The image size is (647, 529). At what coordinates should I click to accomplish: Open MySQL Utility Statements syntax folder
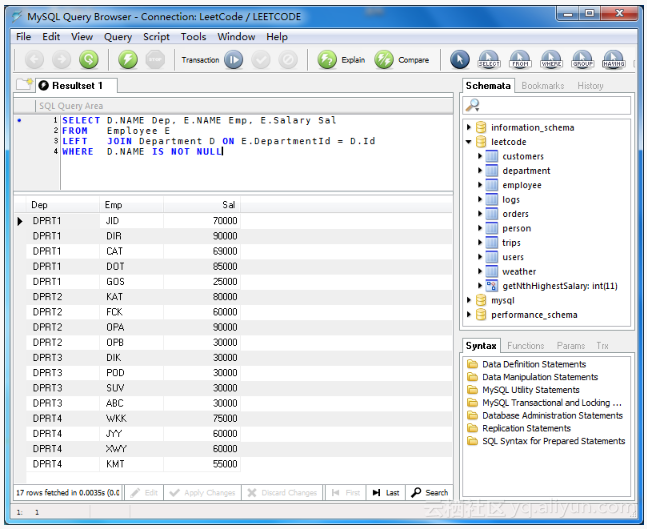coord(531,390)
